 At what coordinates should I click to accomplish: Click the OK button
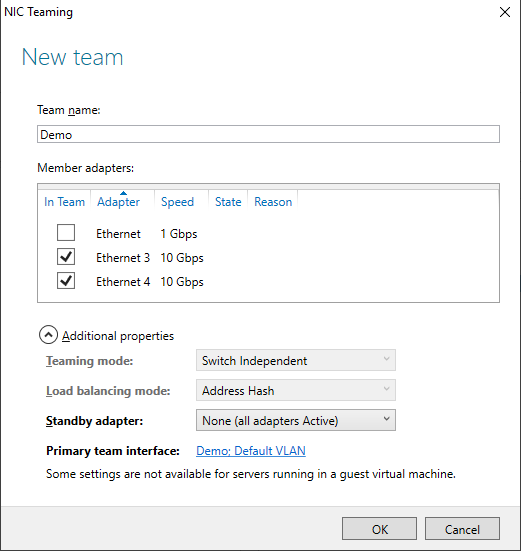pos(379,529)
